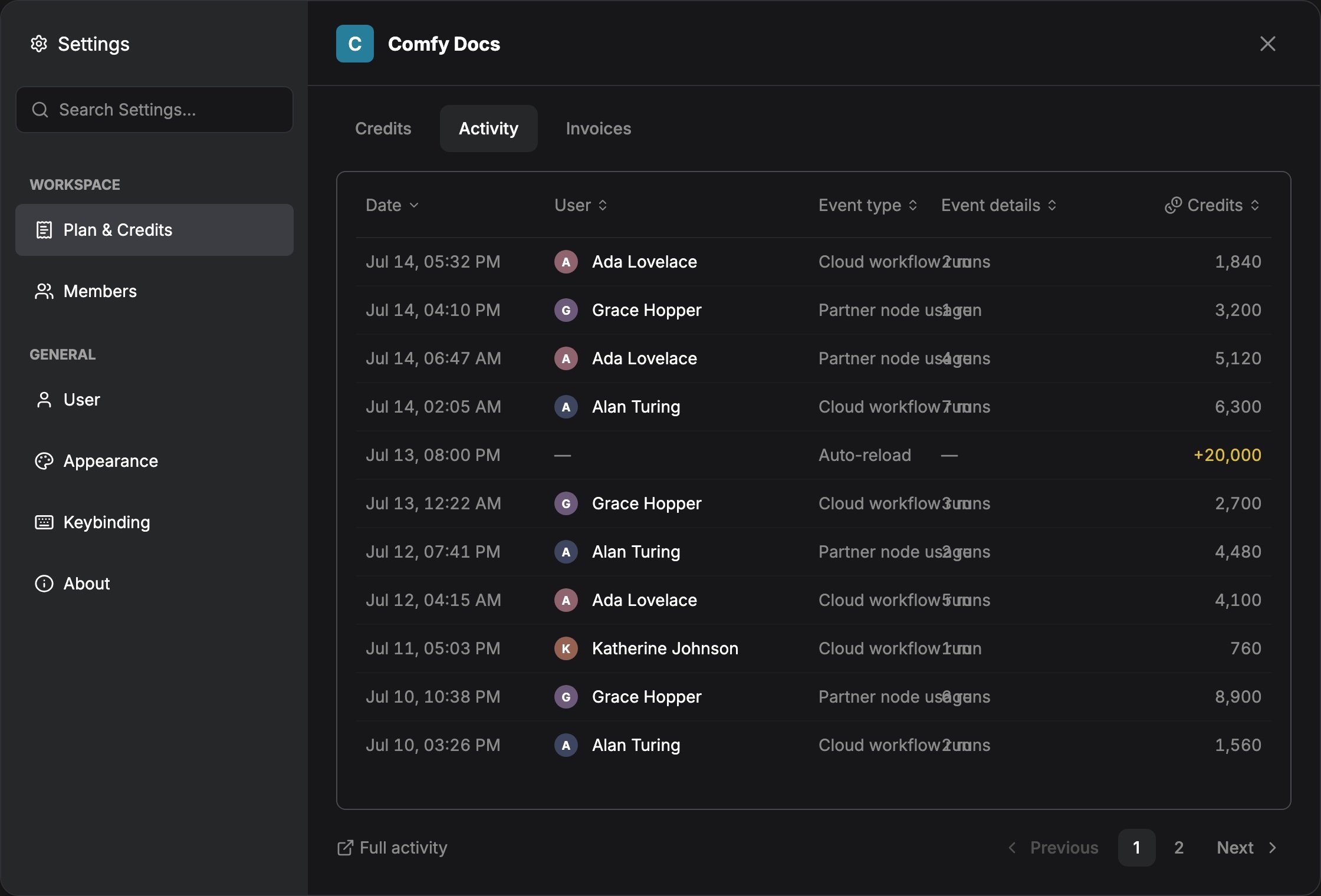The height and width of the screenshot is (896, 1321).
Task: Select current page 1 button
Action: 1136,848
